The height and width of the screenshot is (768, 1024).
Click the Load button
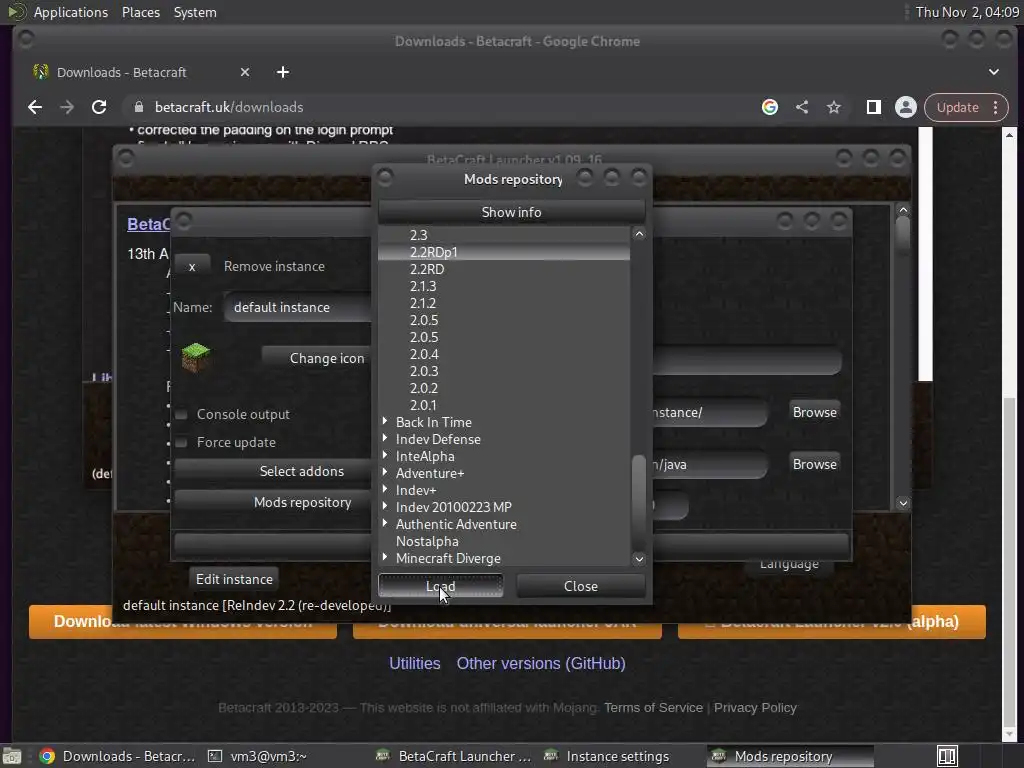(441, 586)
